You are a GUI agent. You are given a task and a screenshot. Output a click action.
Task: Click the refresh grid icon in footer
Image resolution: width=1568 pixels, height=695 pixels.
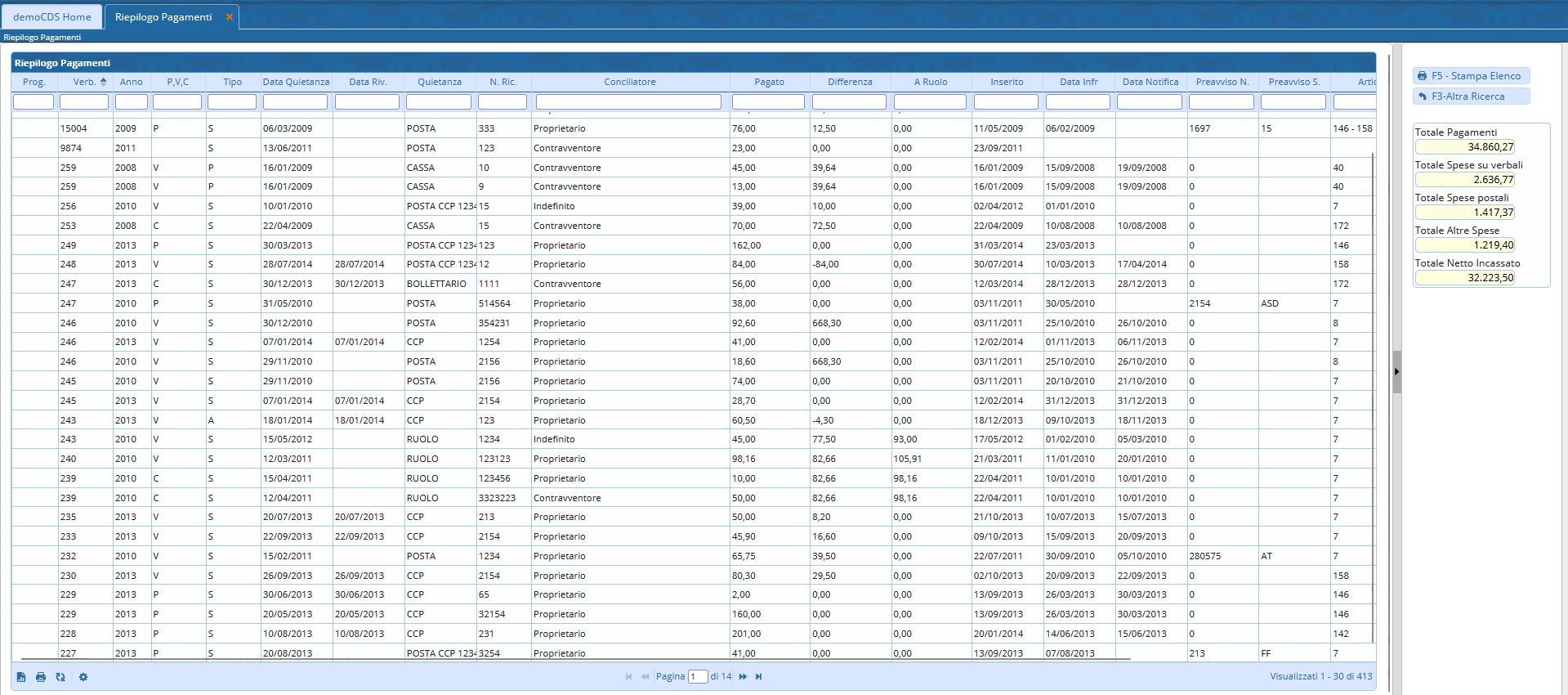[60, 677]
